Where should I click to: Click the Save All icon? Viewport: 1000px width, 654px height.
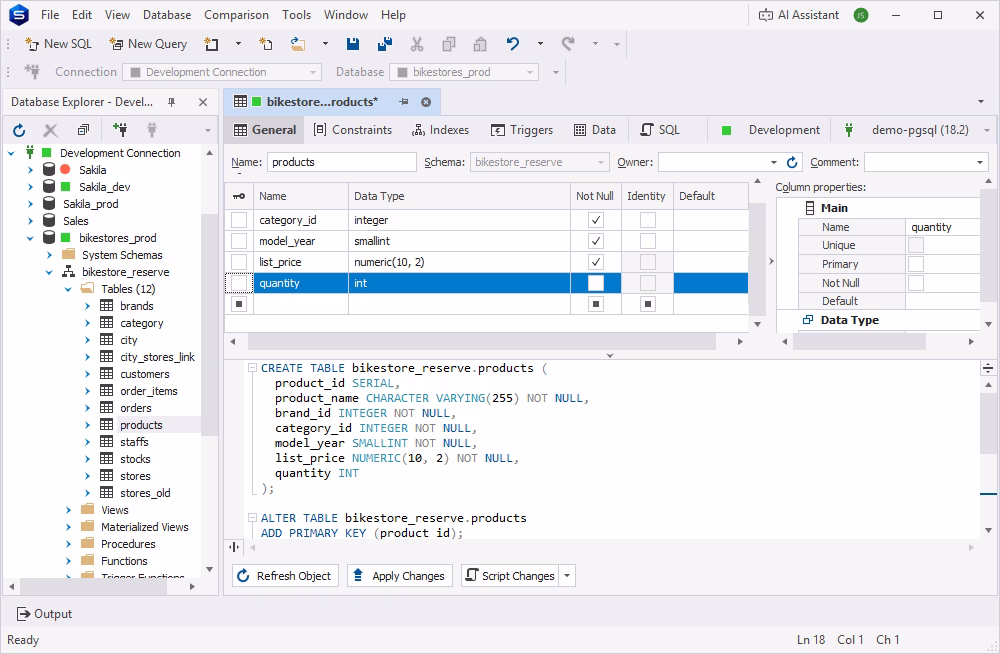click(x=385, y=44)
